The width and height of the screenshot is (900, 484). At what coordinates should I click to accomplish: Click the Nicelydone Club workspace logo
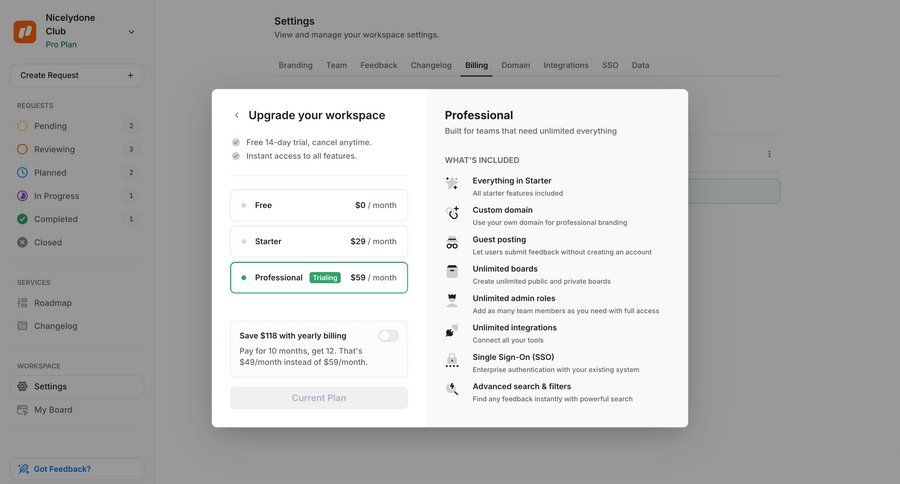point(25,32)
